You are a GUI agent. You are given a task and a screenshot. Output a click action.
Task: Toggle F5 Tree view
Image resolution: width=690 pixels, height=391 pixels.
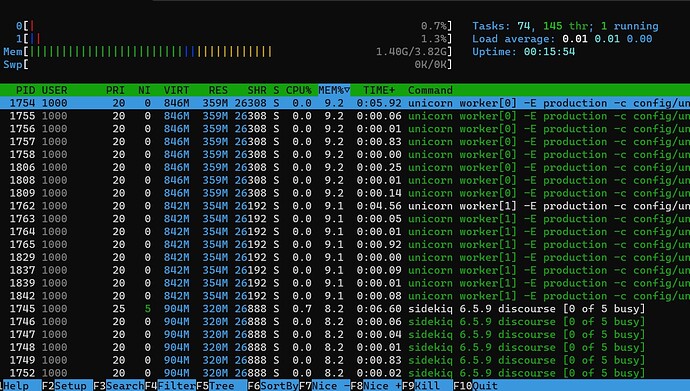pos(222,386)
